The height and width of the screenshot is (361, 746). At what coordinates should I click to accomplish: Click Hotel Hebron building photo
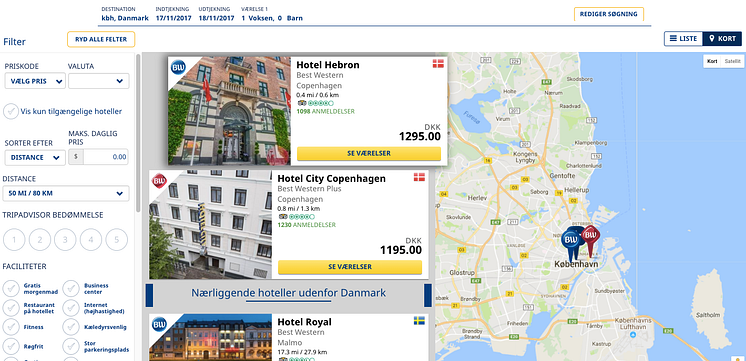click(x=229, y=111)
